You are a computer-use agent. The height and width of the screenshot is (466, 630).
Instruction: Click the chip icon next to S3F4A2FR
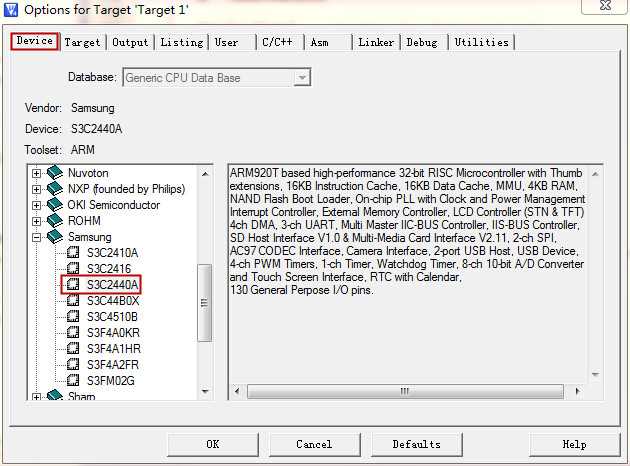[73, 364]
